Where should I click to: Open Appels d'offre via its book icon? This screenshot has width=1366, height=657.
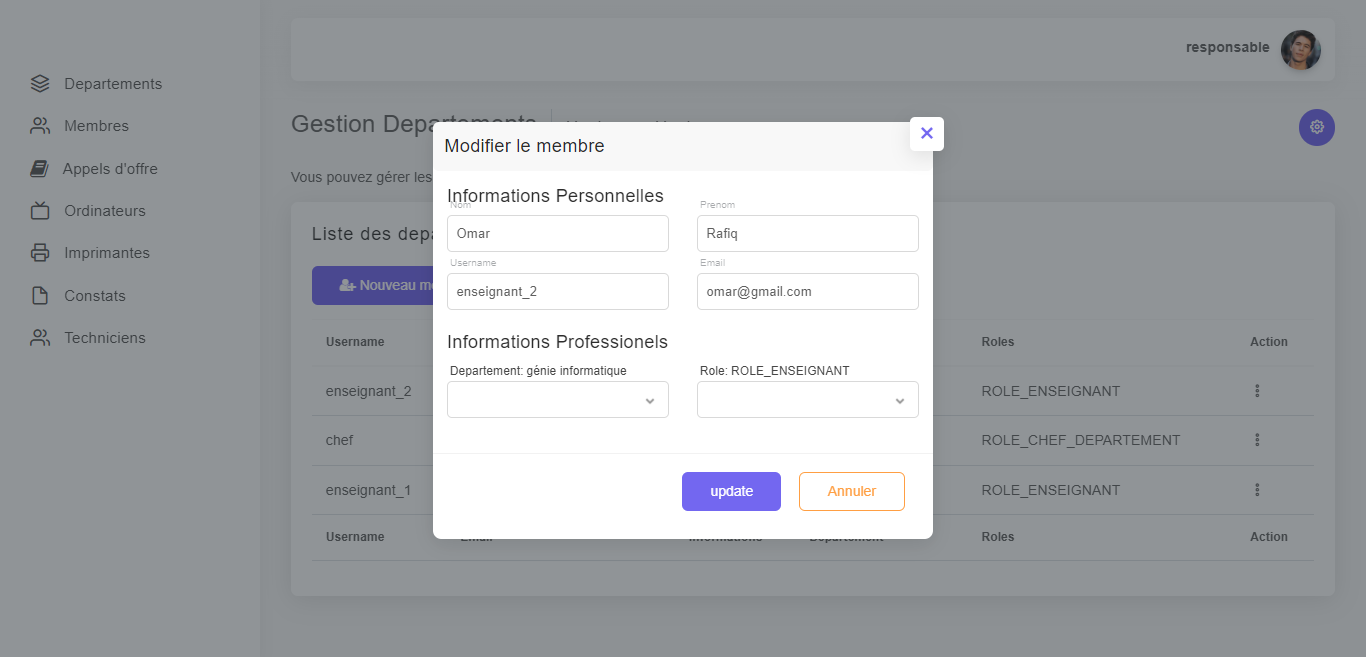click(x=39, y=168)
